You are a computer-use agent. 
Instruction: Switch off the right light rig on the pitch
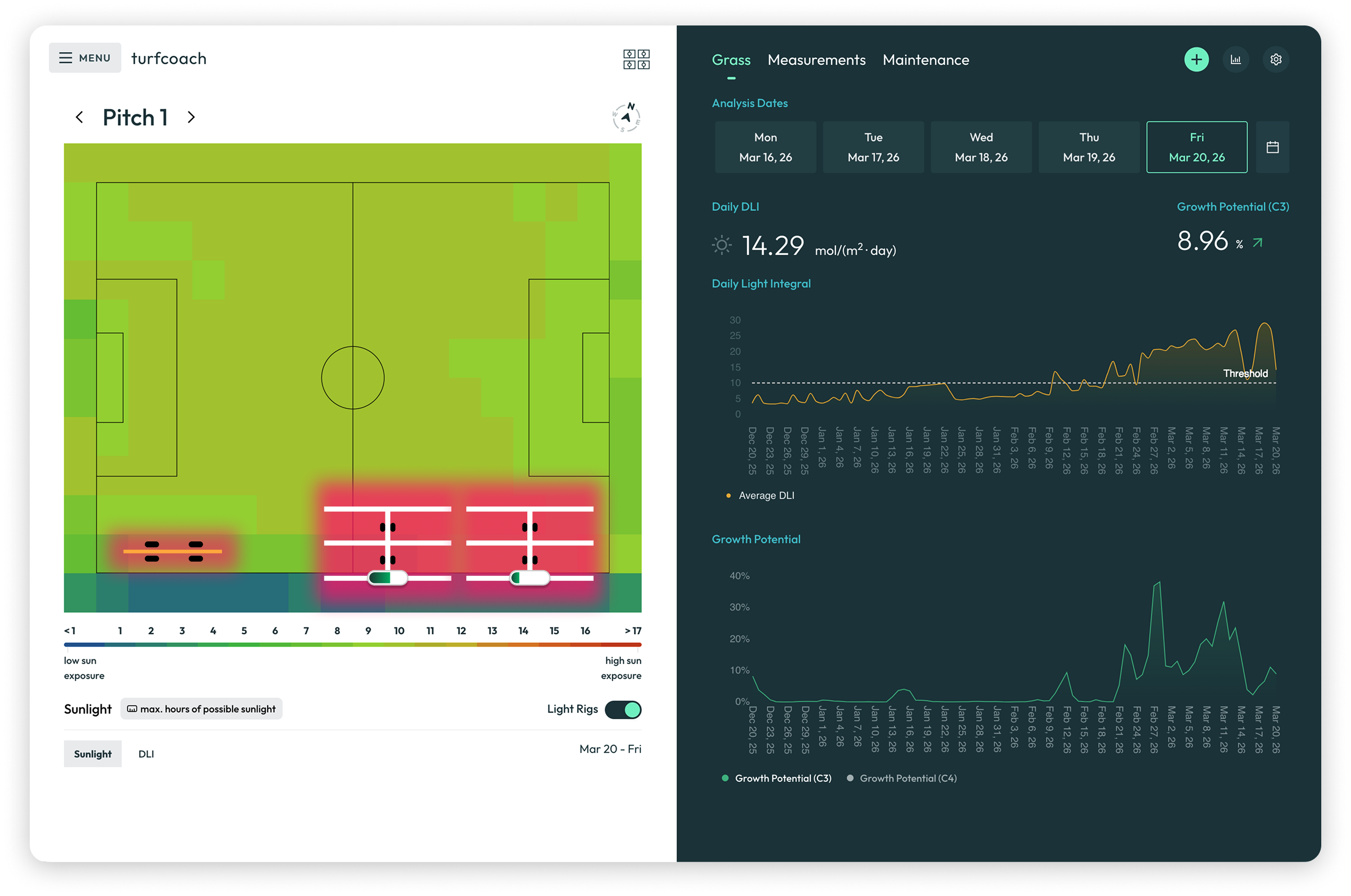(529, 578)
